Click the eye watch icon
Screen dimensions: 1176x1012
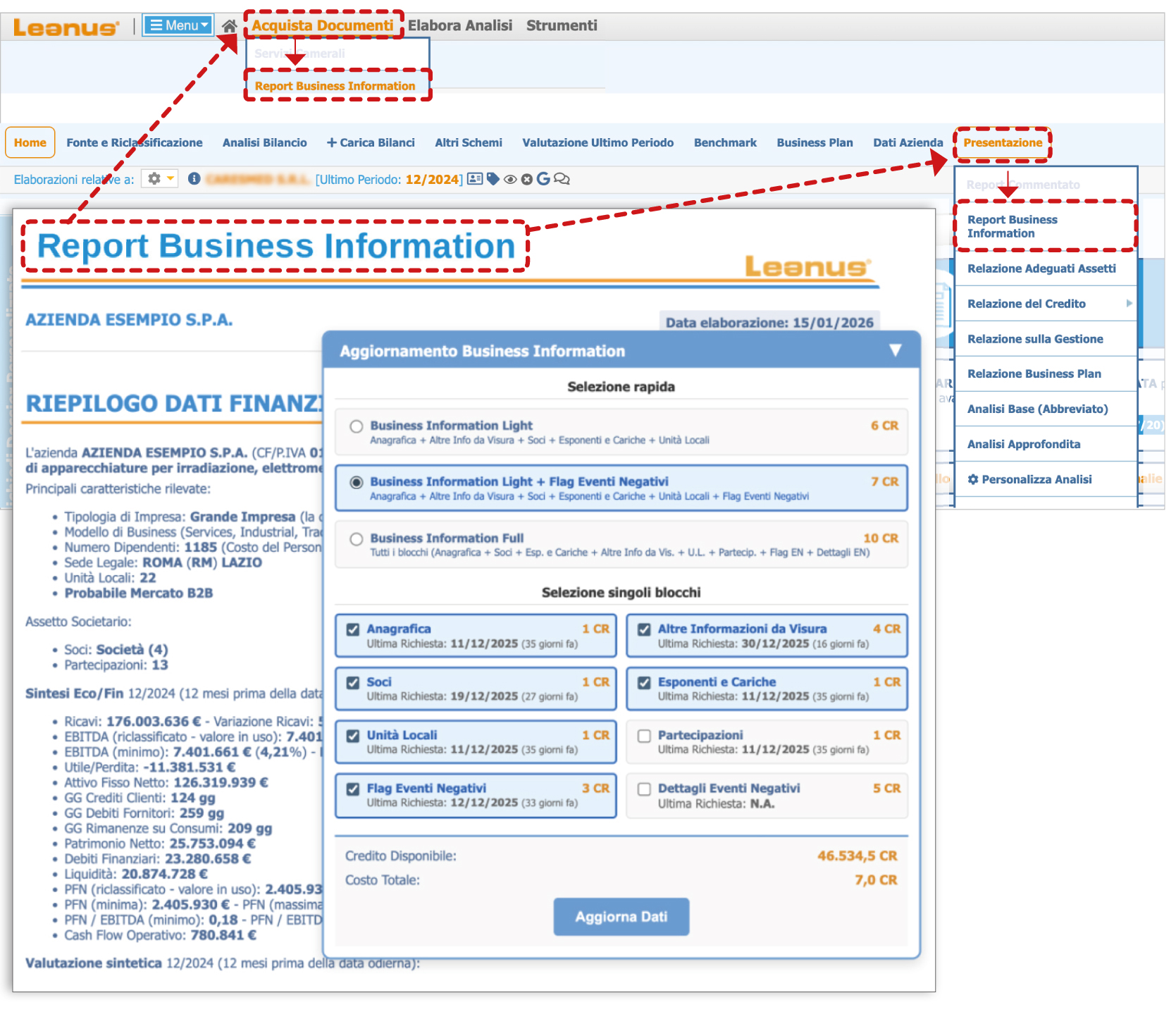[510, 180]
